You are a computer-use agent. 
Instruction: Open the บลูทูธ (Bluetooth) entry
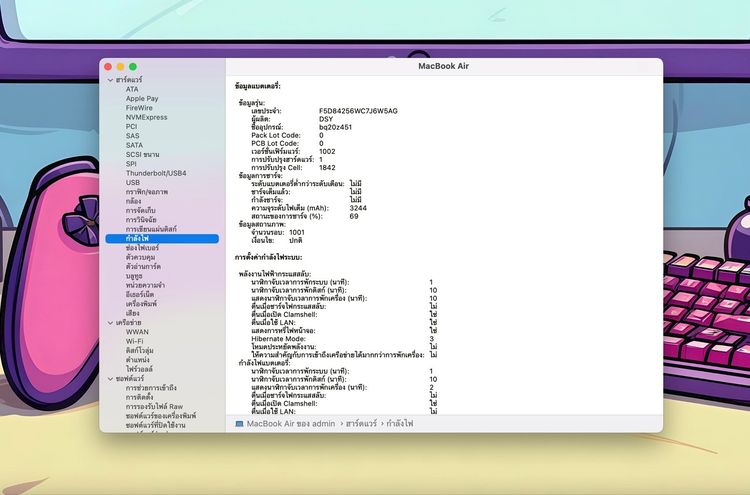(x=137, y=276)
